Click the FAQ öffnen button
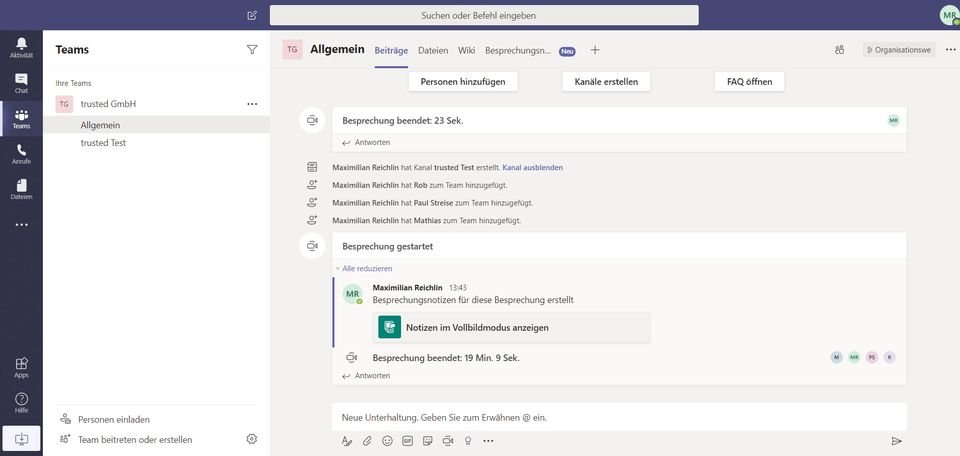This screenshot has height=456, width=960. click(749, 81)
